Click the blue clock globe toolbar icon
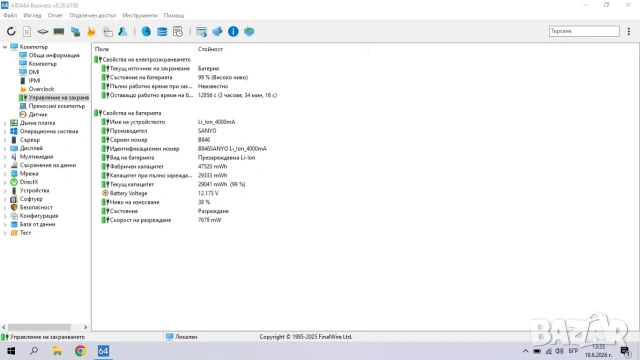This screenshot has height=360, width=640. coord(146,31)
